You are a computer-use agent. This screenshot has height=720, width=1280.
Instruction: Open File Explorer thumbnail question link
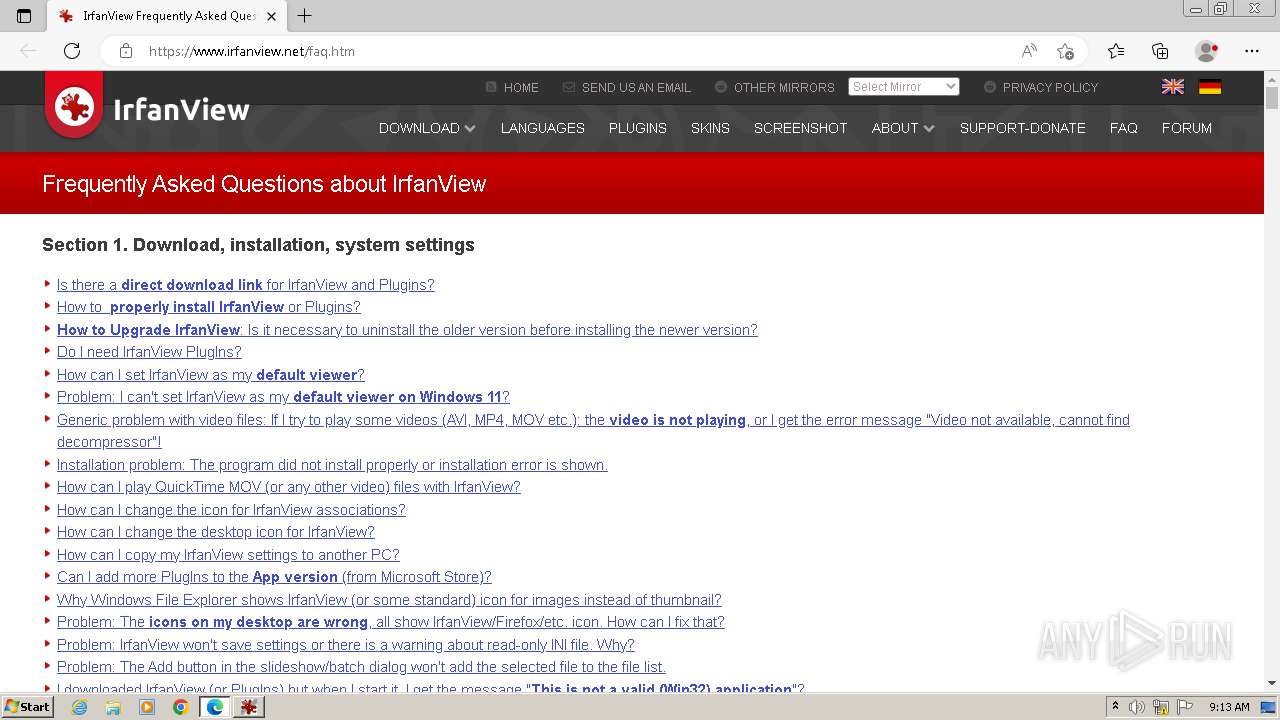389,600
